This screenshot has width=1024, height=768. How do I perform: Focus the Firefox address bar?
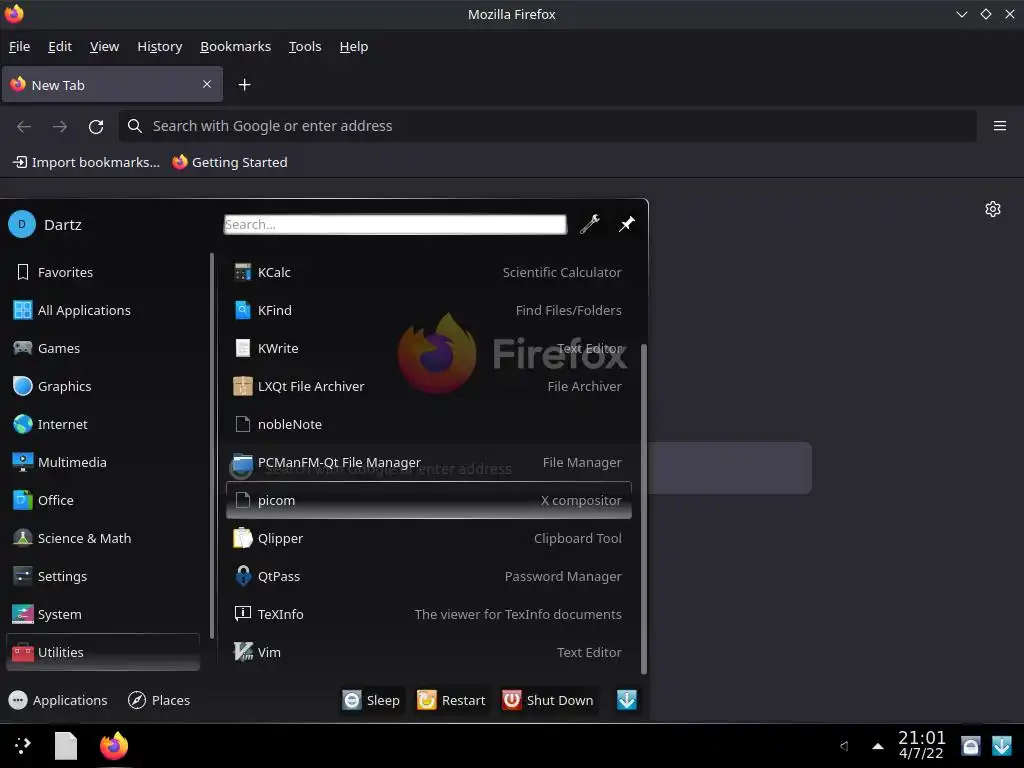[x=548, y=126]
